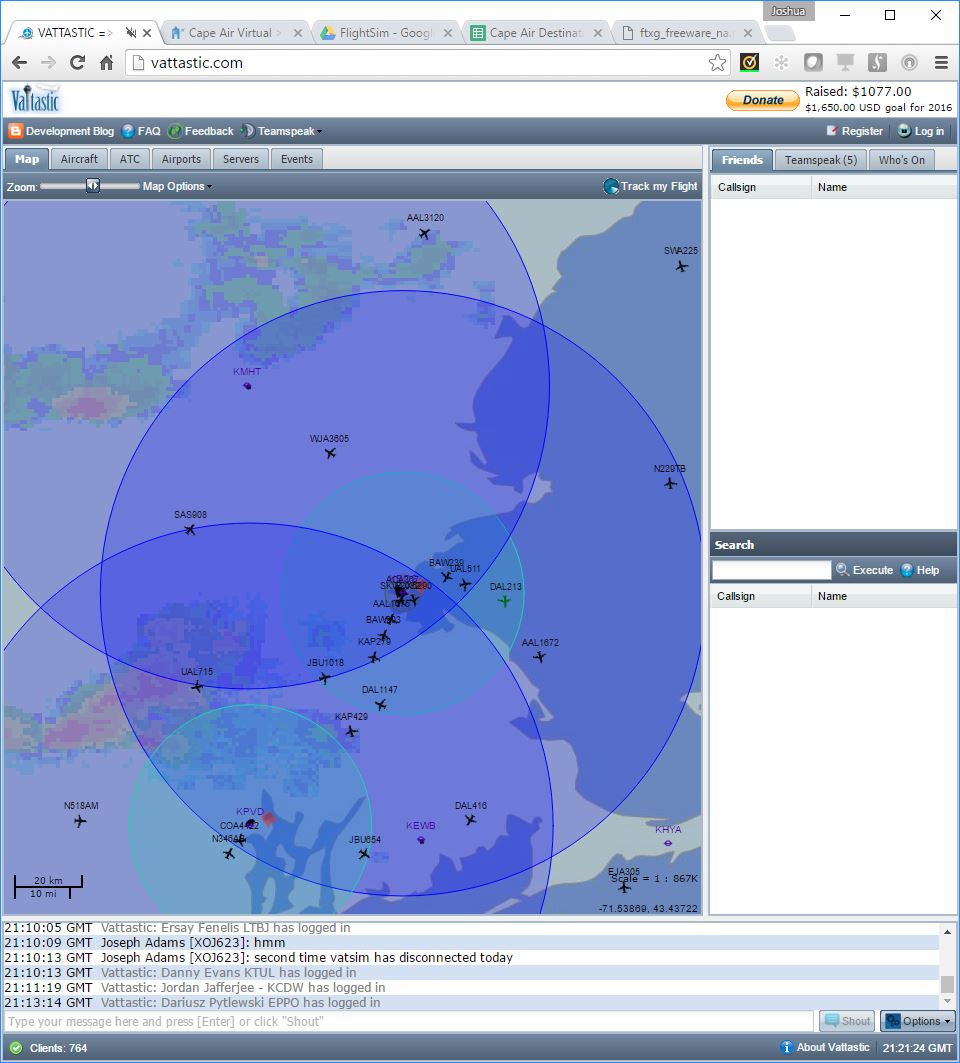Select the JBU654 aircraft icon
The height and width of the screenshot is (1063, 960).
coord(364,854)
